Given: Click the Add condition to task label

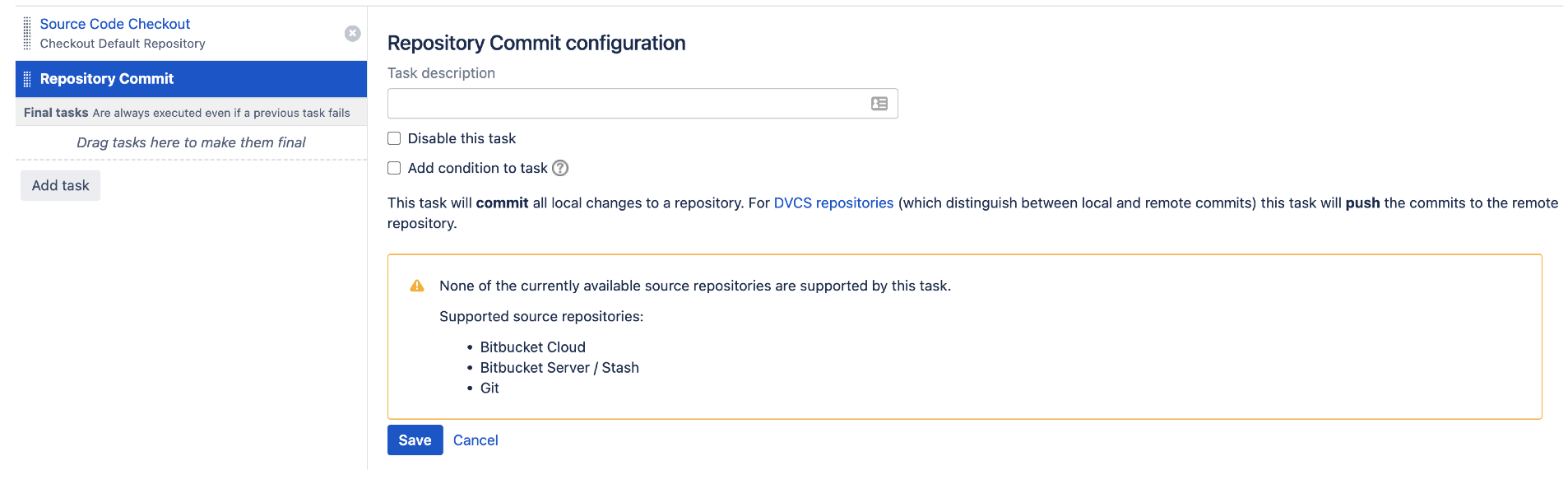Looking at the screenshot, I should [477, 168].
